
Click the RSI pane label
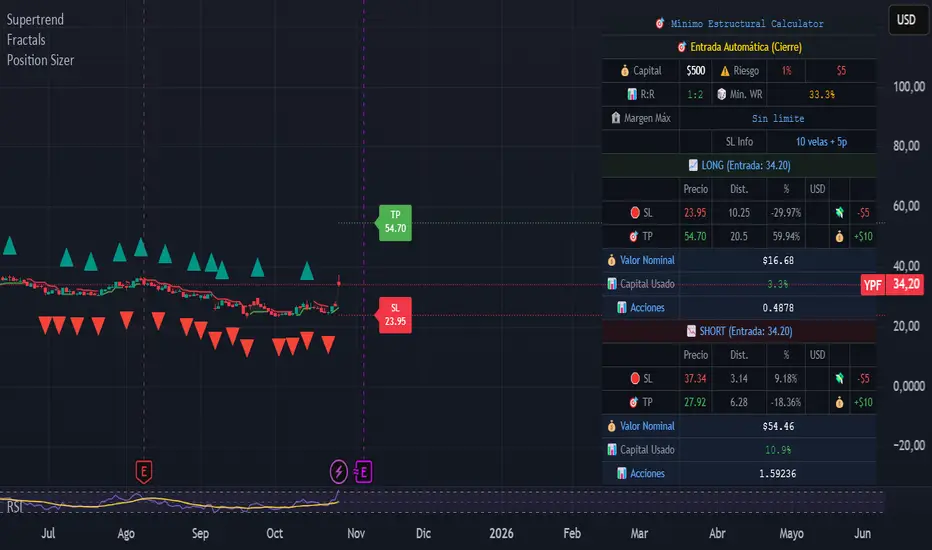15,507
